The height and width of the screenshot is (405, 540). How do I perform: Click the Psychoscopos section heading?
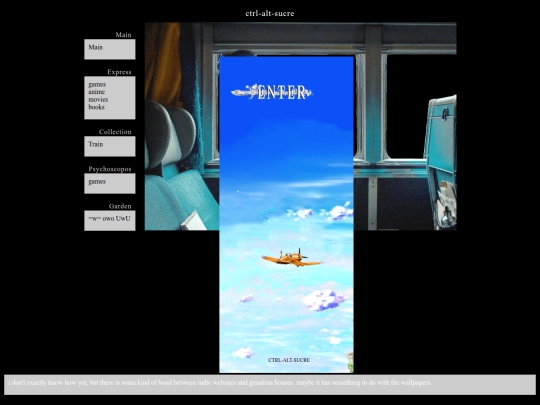110,169
